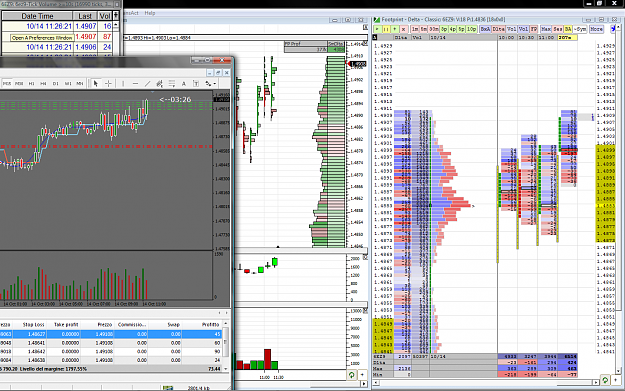
Task: Switch chart to M15 timeframe
Action: click(x=7, y=83)
